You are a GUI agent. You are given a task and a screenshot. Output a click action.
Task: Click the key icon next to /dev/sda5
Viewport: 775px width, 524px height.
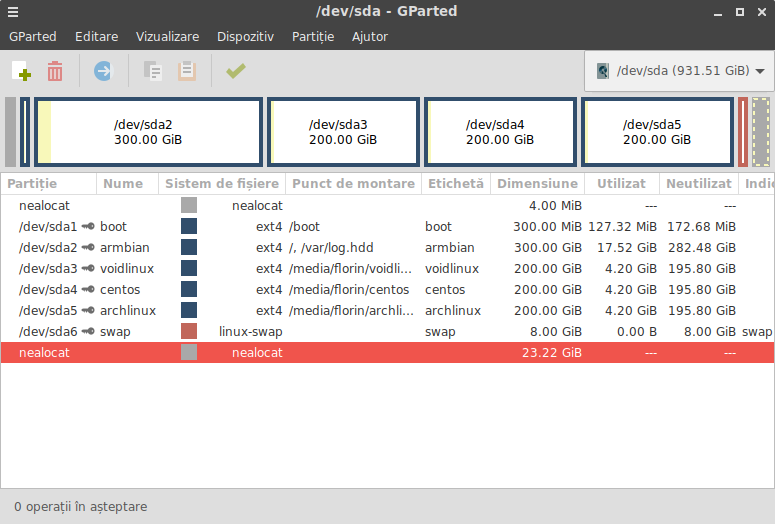88,310
